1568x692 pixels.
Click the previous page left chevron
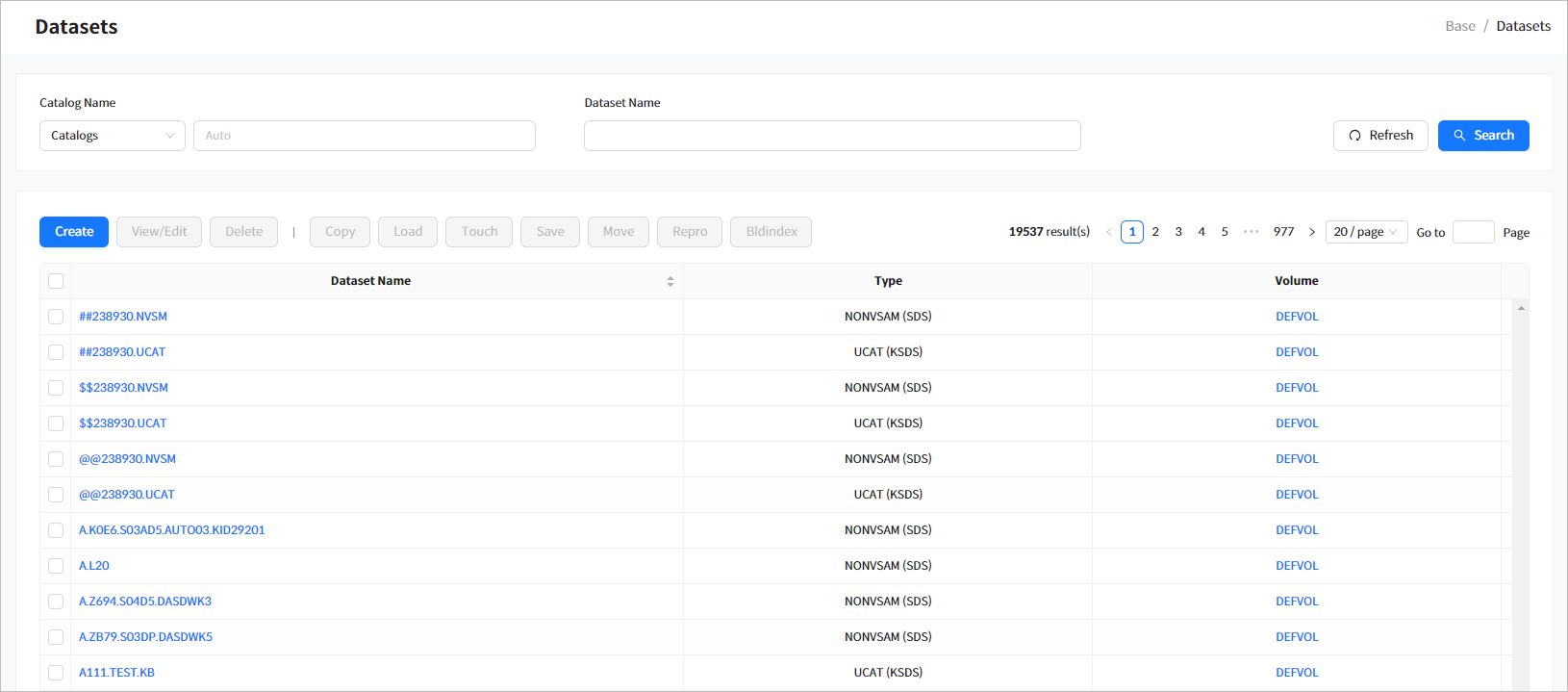click(1108, 232)
